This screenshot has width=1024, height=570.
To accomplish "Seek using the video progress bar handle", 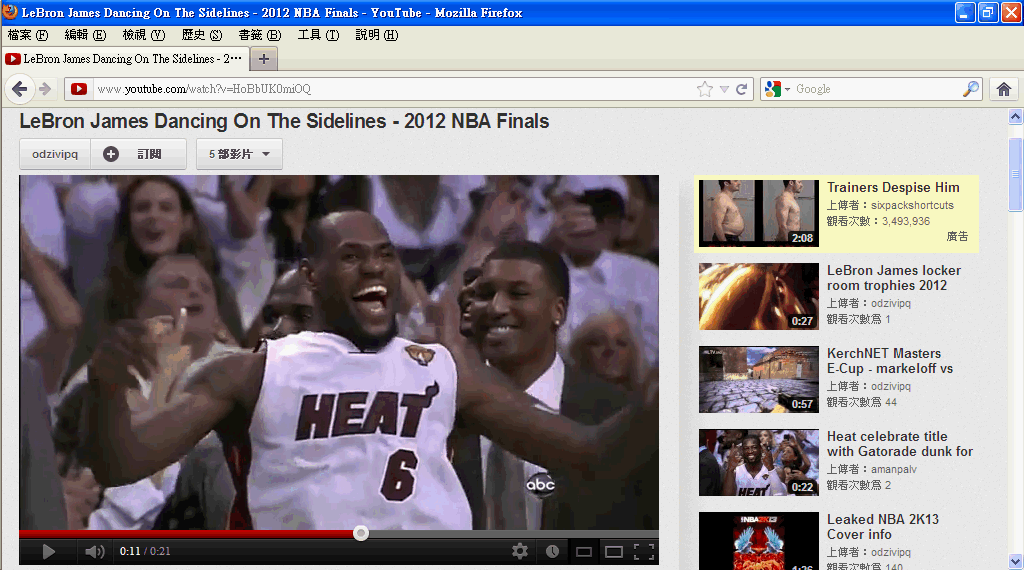I will click(x=361, y=533).
